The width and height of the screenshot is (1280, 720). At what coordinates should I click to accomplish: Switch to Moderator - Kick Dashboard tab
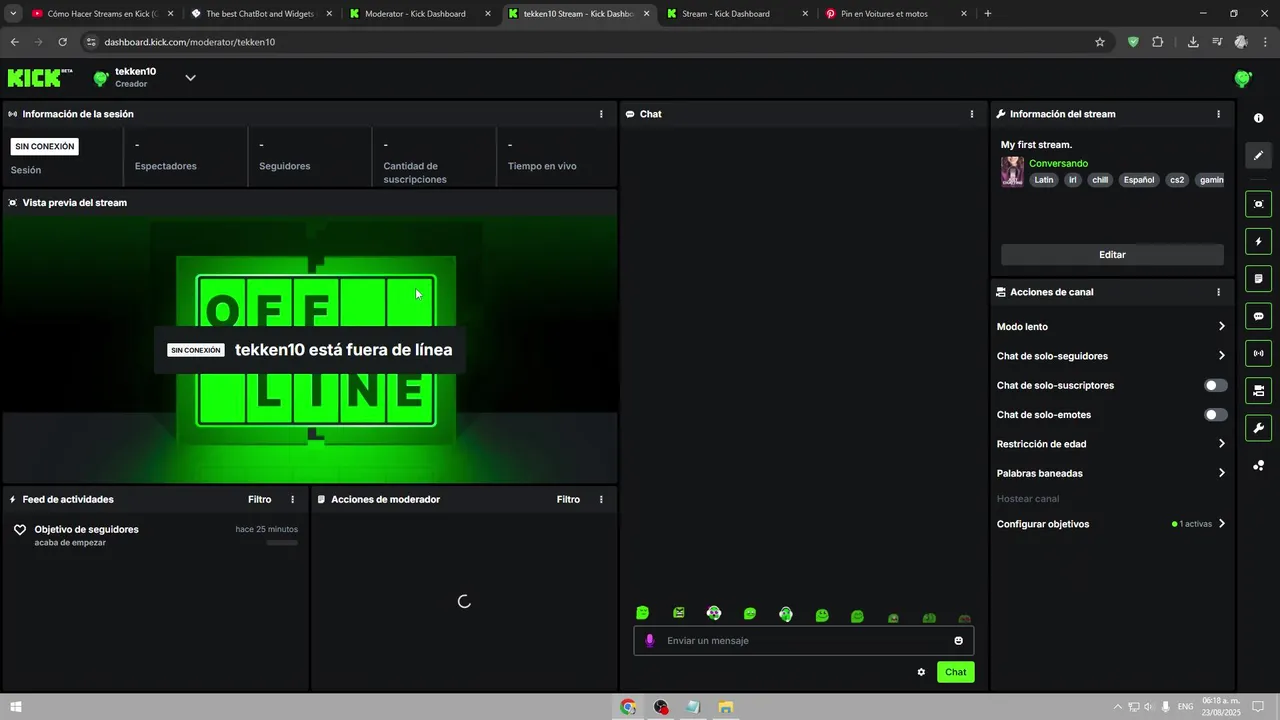[x=420, y=14]
